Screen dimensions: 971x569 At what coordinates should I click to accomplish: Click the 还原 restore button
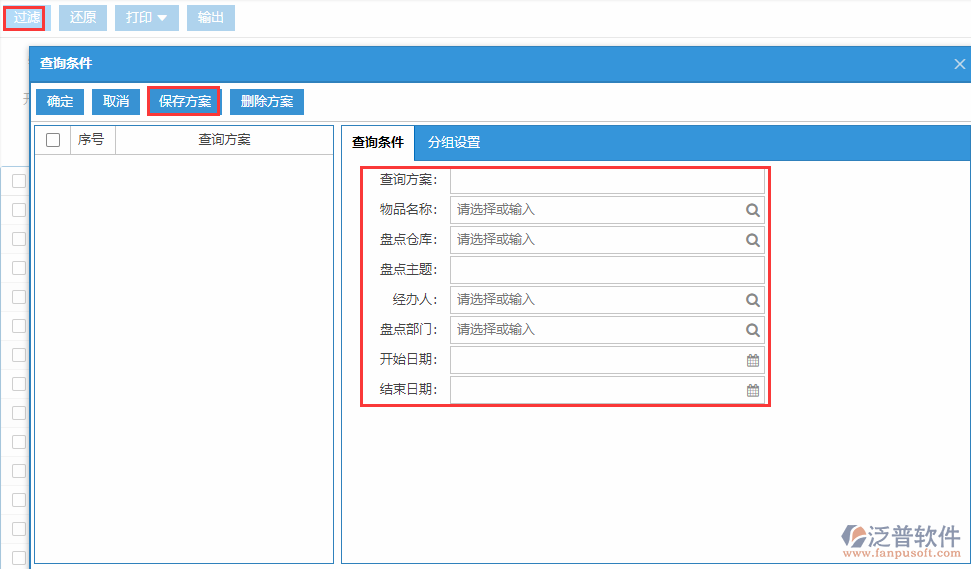tap(83, 17)
